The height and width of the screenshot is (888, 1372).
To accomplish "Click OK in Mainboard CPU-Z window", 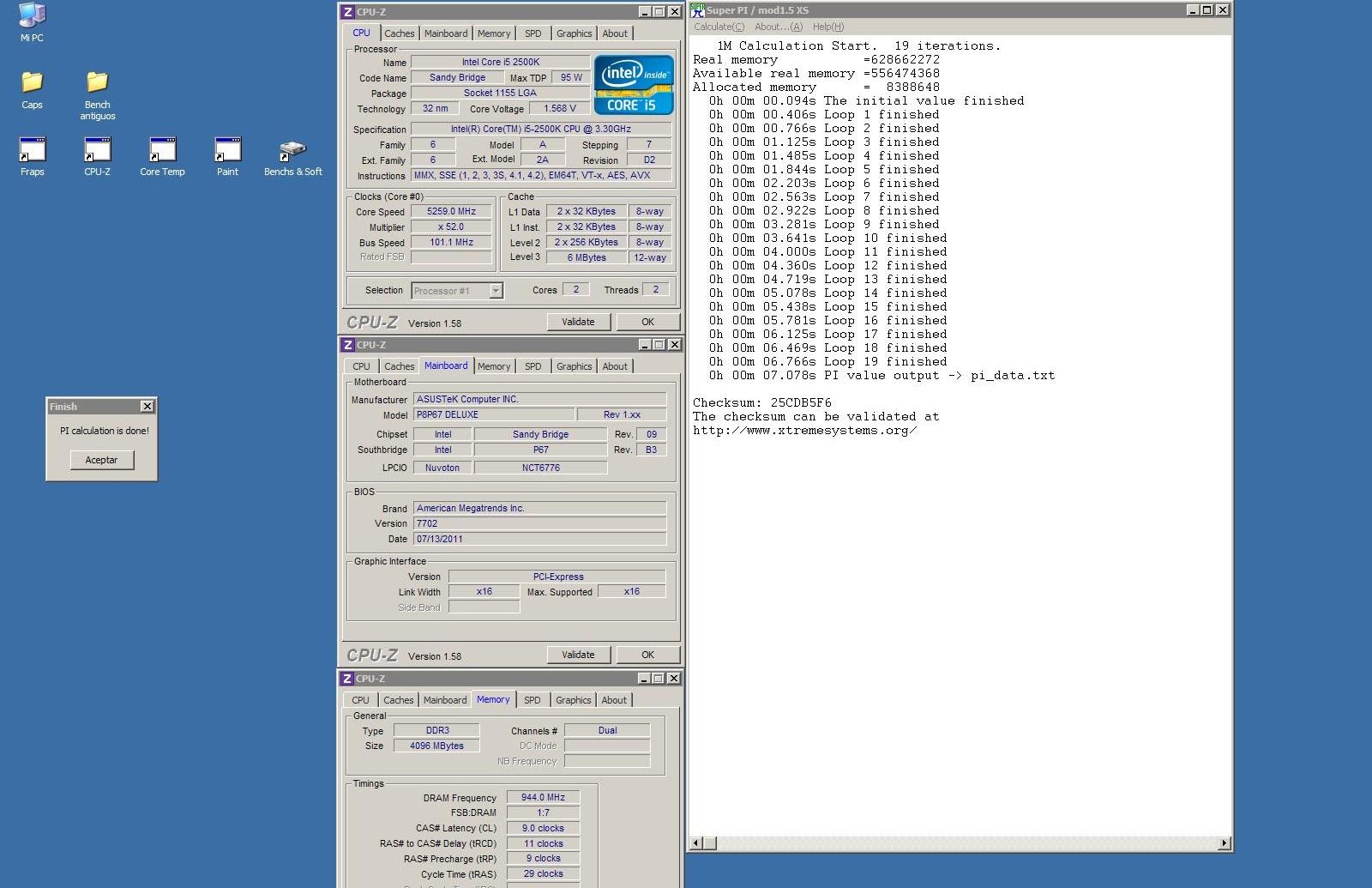I will [x=647, y=655].
